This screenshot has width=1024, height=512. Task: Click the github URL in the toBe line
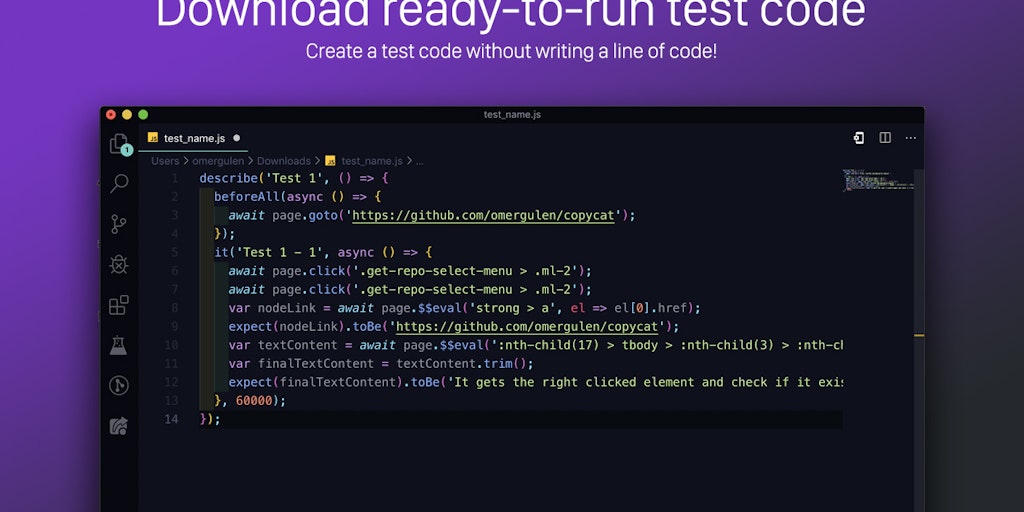[x=528, y=326]
